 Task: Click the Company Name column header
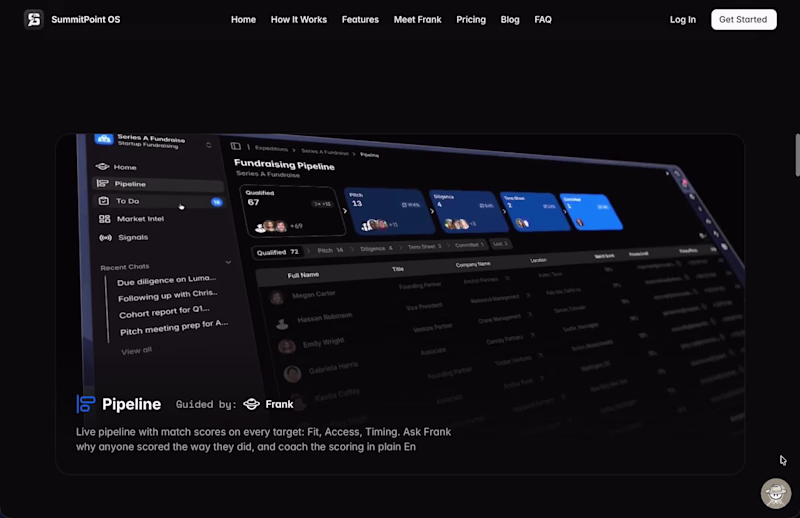coord(473,264)
